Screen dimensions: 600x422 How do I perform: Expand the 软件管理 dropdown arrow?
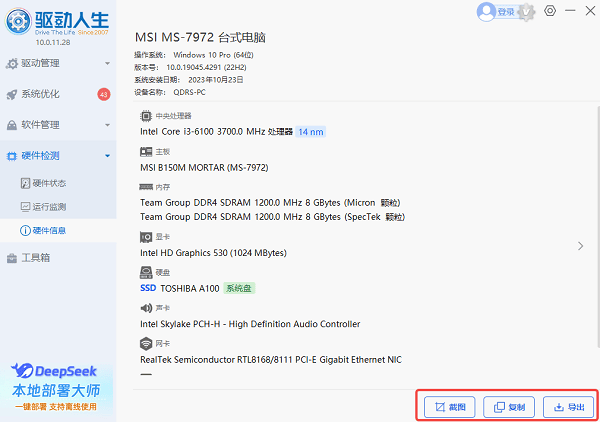tap(107, 125)
